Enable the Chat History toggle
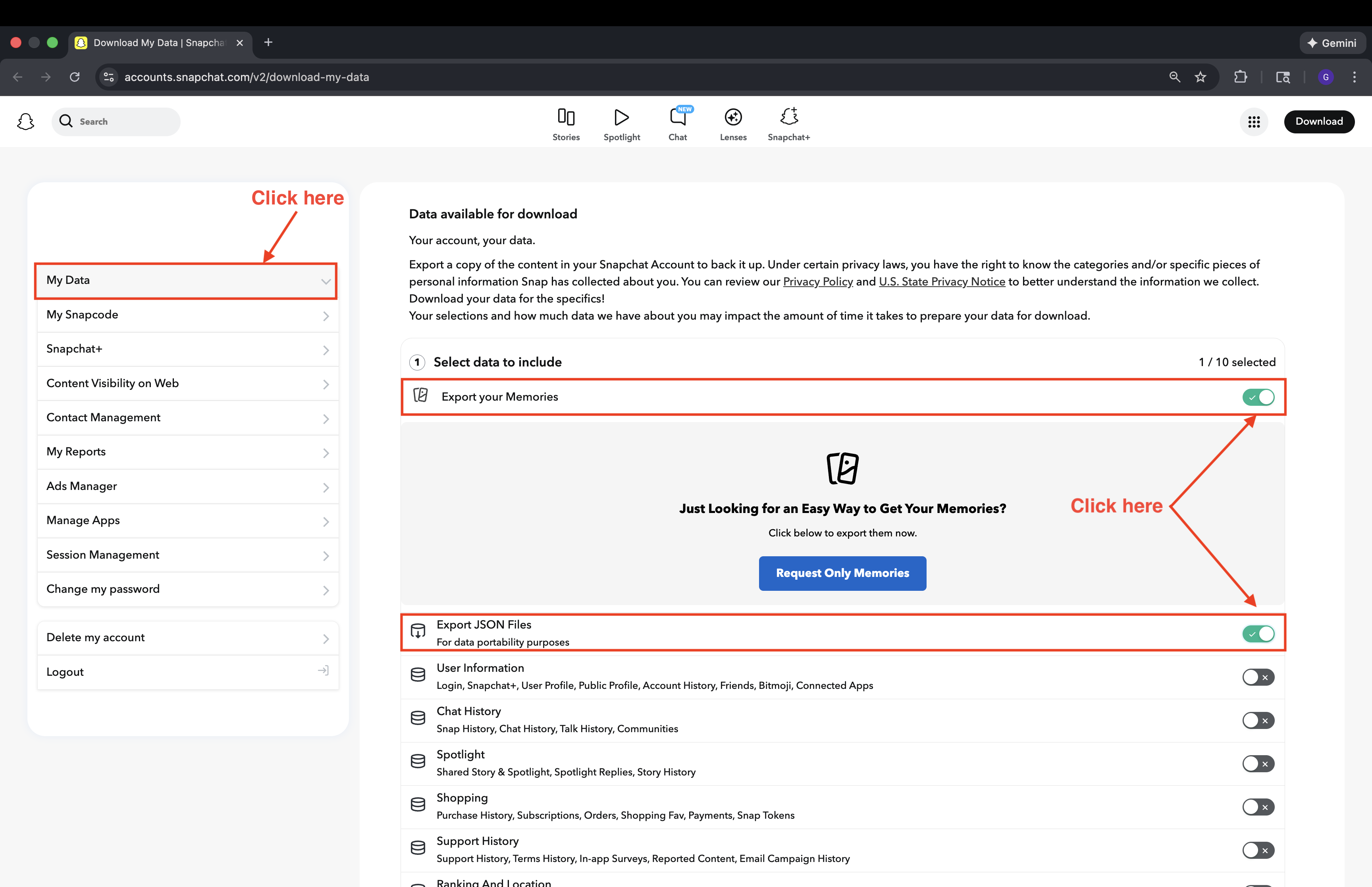This screenshot has width=1372, height=887. (1258, 721)
